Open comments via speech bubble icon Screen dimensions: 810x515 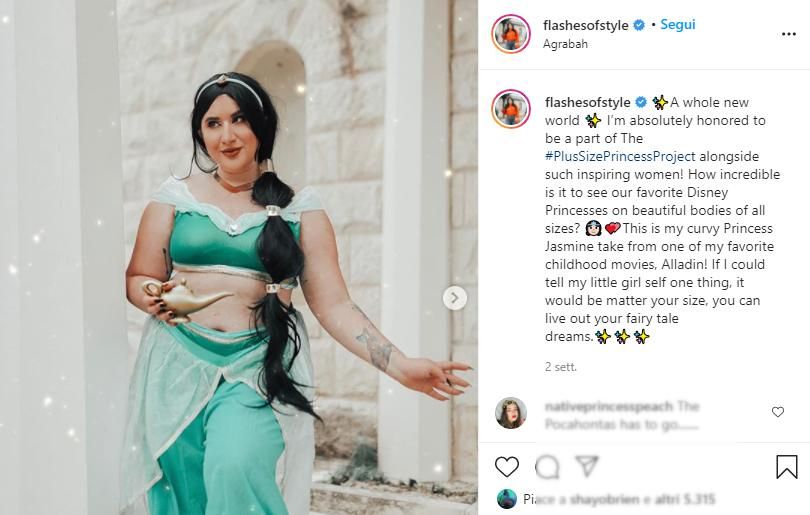coord(548,467)
